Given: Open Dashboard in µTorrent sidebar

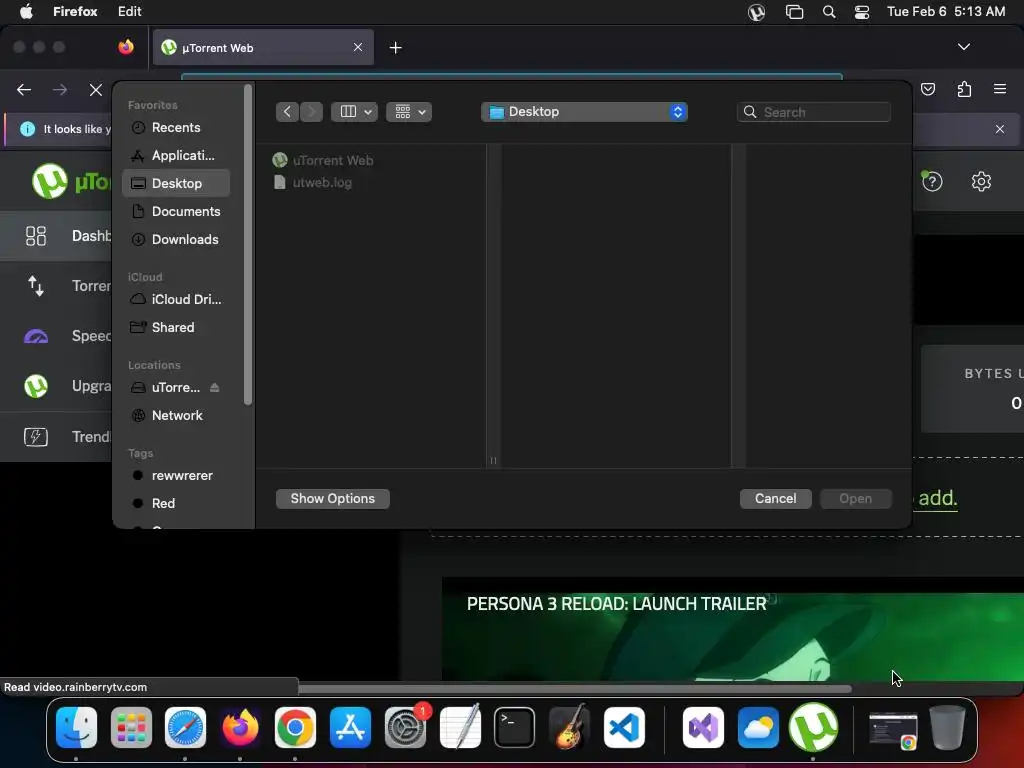Looking at the screenshot, I should point(56,236).
